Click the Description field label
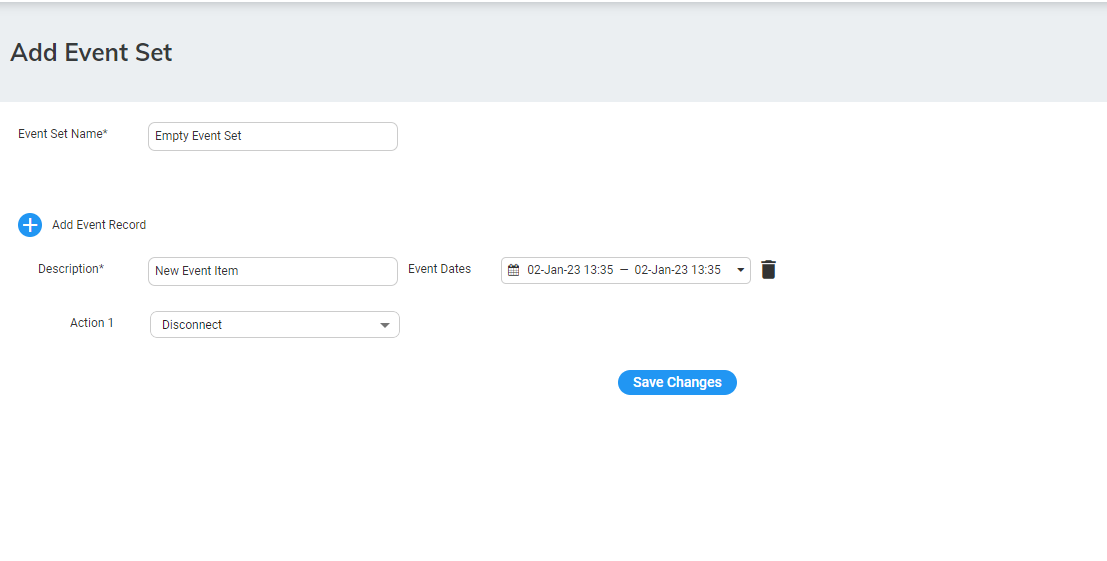The height and width of the screenshot is (561, 1107). tap(71, 269)
